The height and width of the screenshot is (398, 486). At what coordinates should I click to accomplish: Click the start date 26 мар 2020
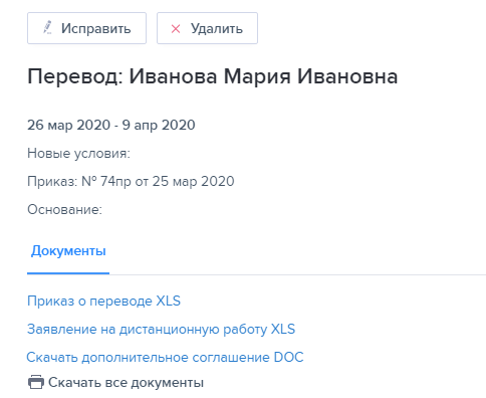(x=69, y=125)
